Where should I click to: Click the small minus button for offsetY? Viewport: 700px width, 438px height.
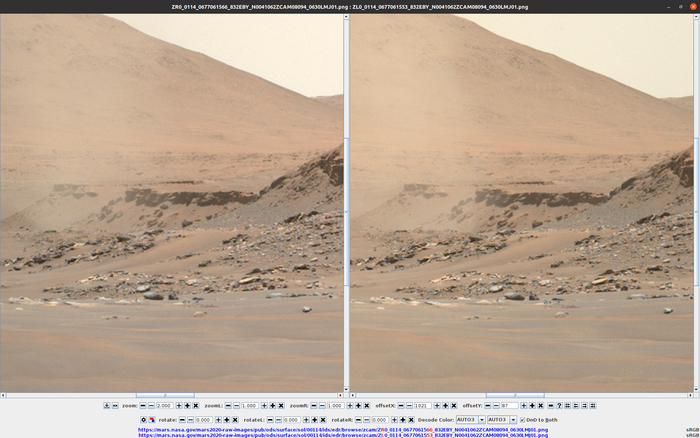(x=496, y=406)
